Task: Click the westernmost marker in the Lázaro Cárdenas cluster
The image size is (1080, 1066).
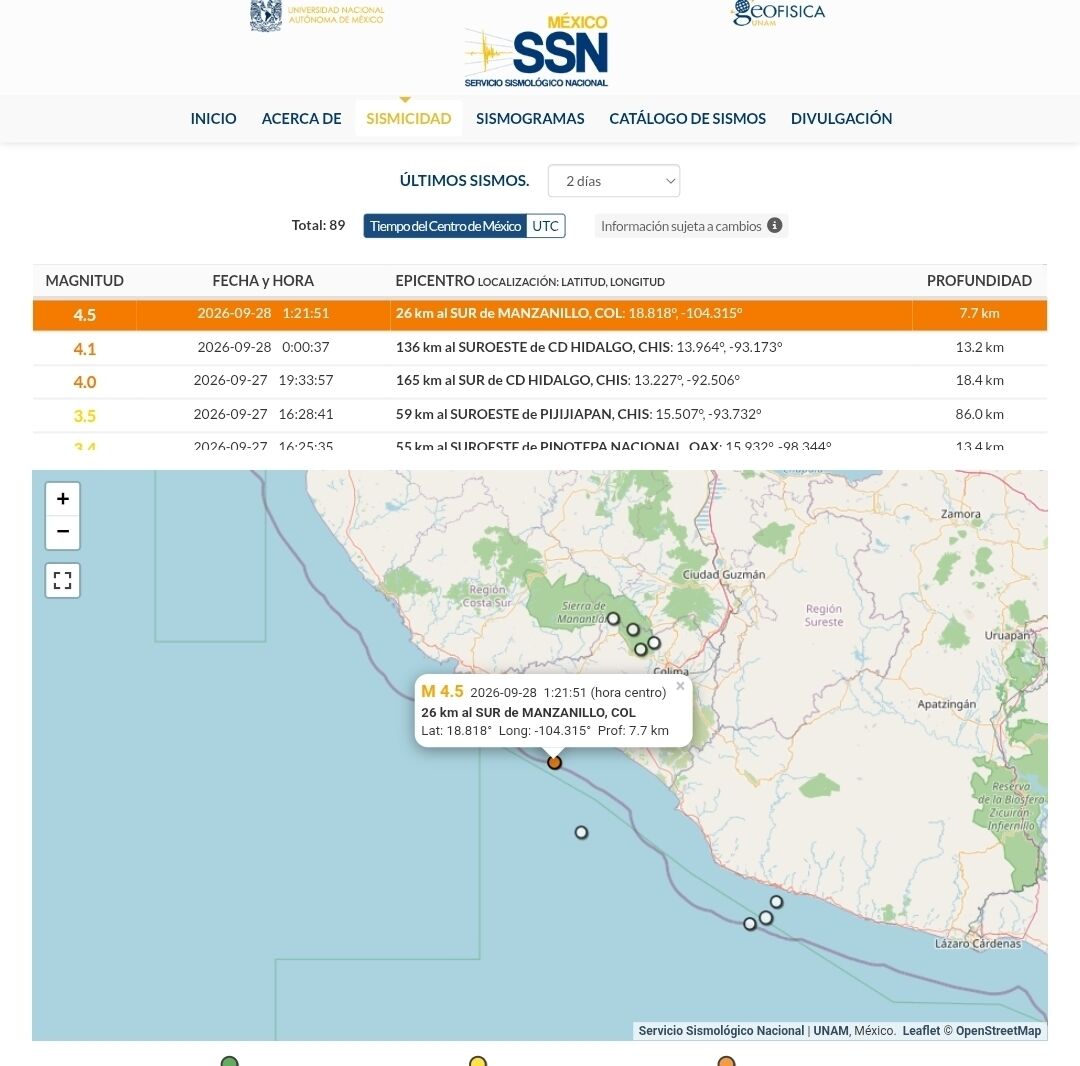Action: pos(750,923)
